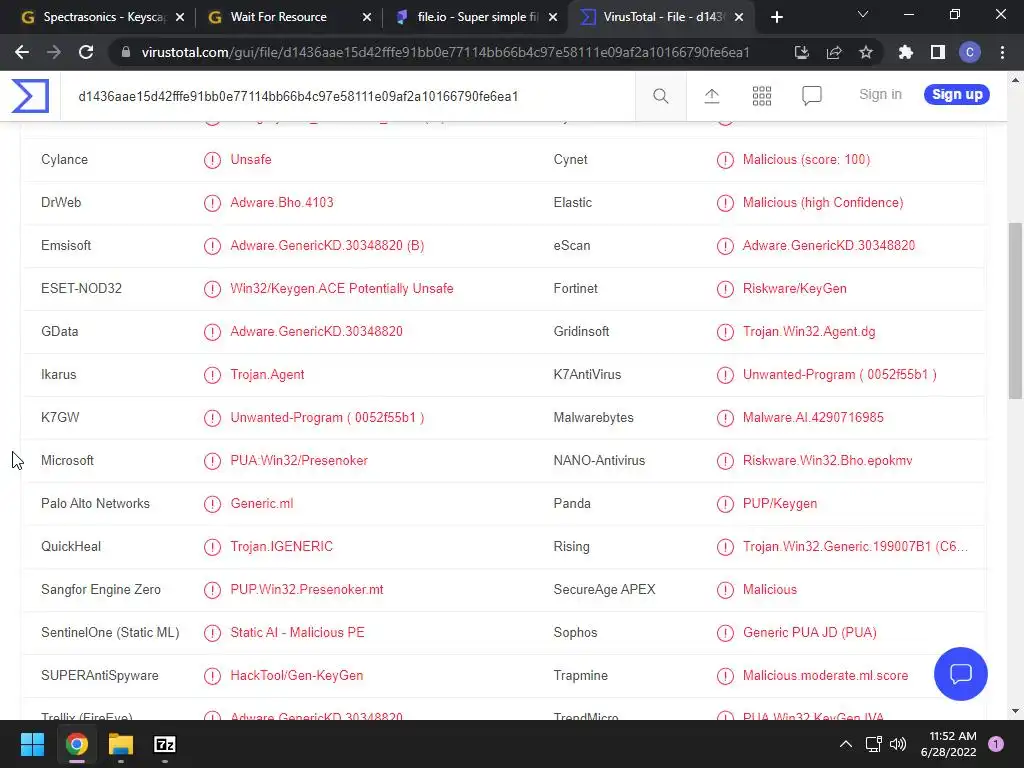The image size is (1024, 768).
Task: Click the hash search input field
Action: pyautogui.click(x=347, y=97)
